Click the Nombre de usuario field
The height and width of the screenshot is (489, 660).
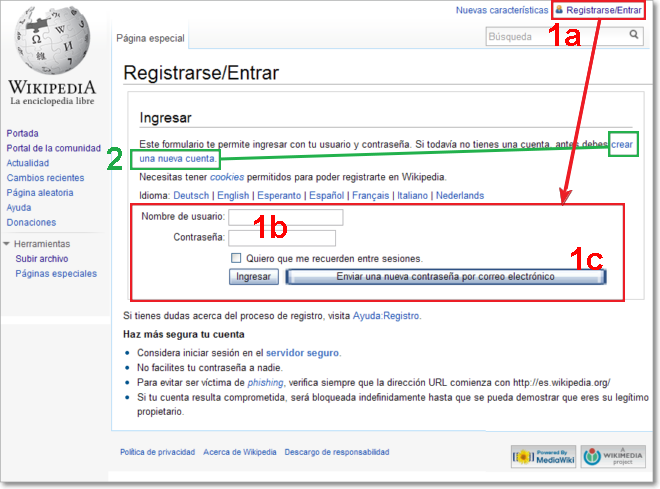tap(286, 218)
